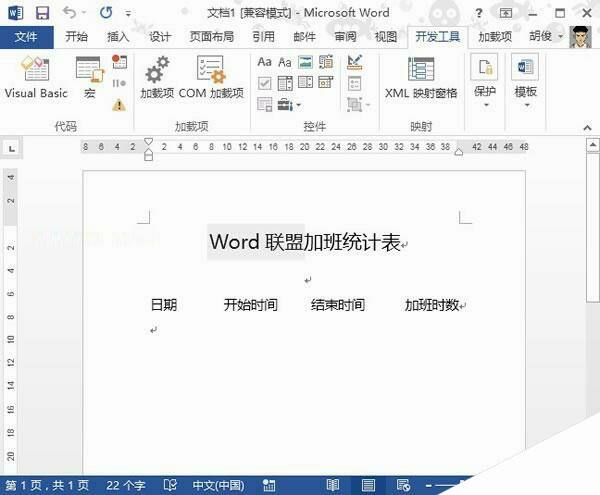This screenshot has height=495, width=600.
Task: Redo the last action
Action: tap(106, 13)
